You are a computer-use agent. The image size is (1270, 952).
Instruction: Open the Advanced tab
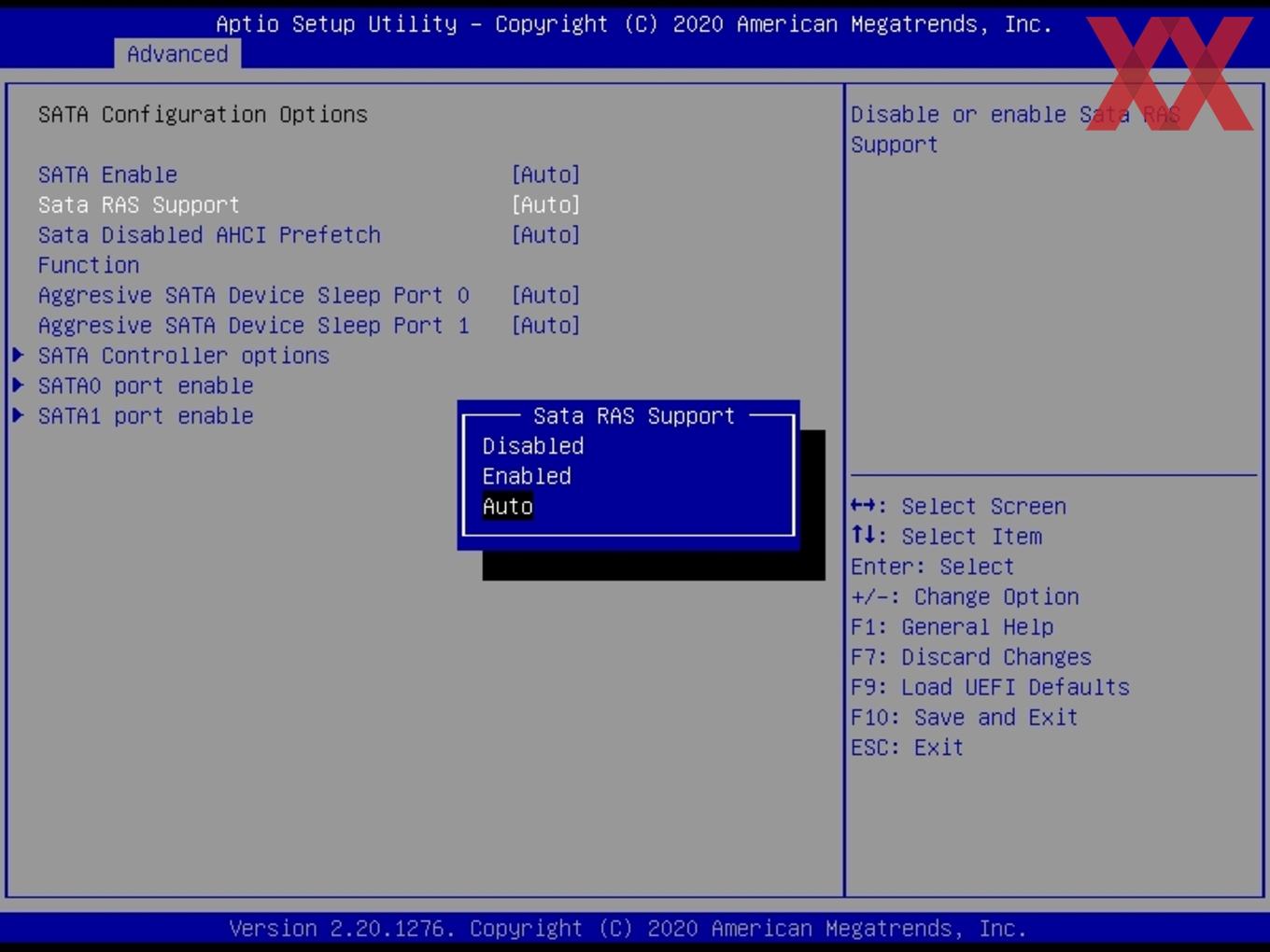coord(177,54)
